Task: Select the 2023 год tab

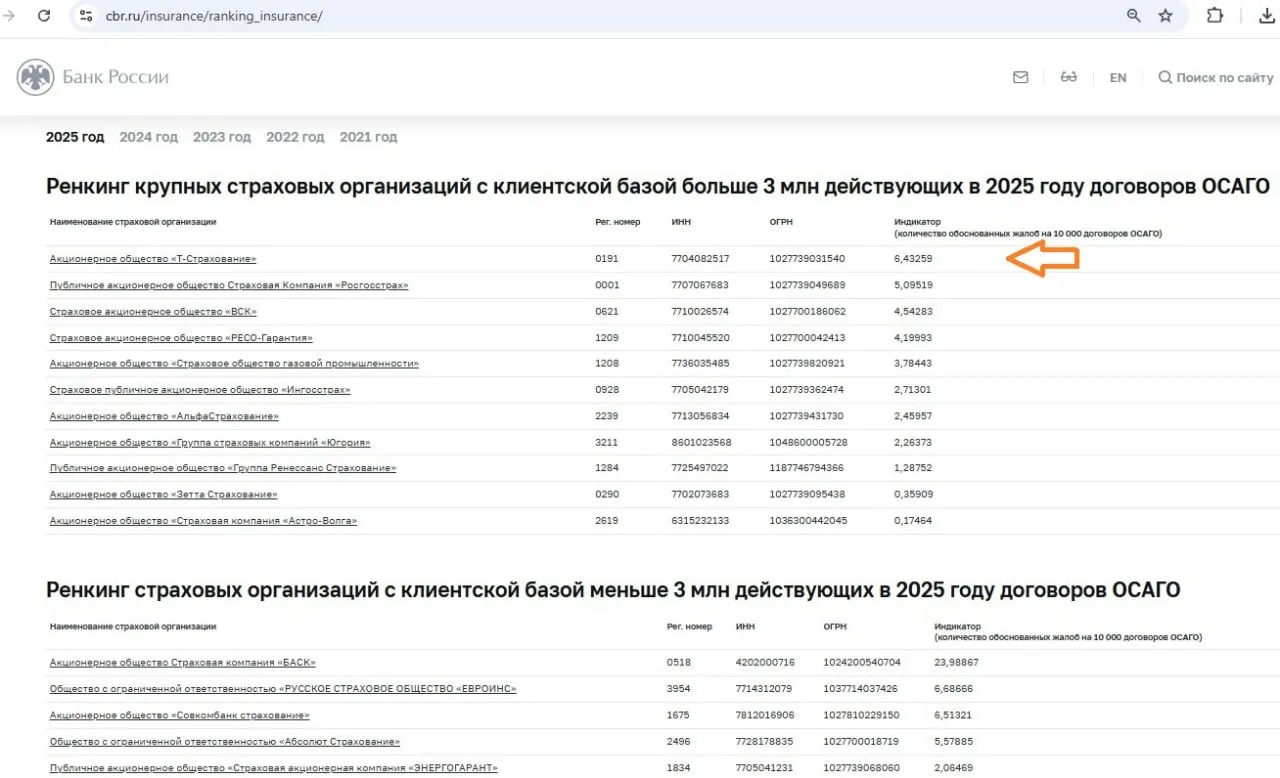Action: 222,137
